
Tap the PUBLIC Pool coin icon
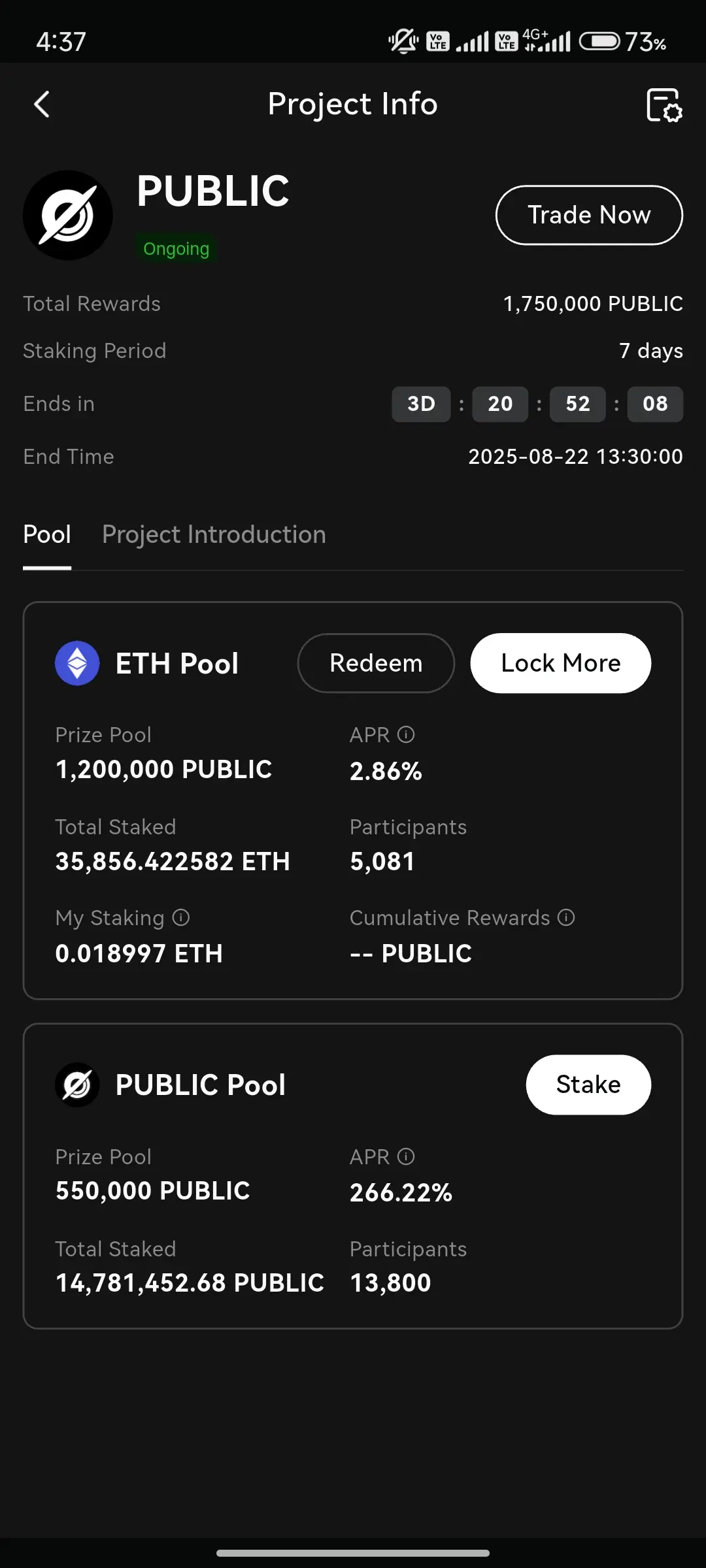point(77,1085)
